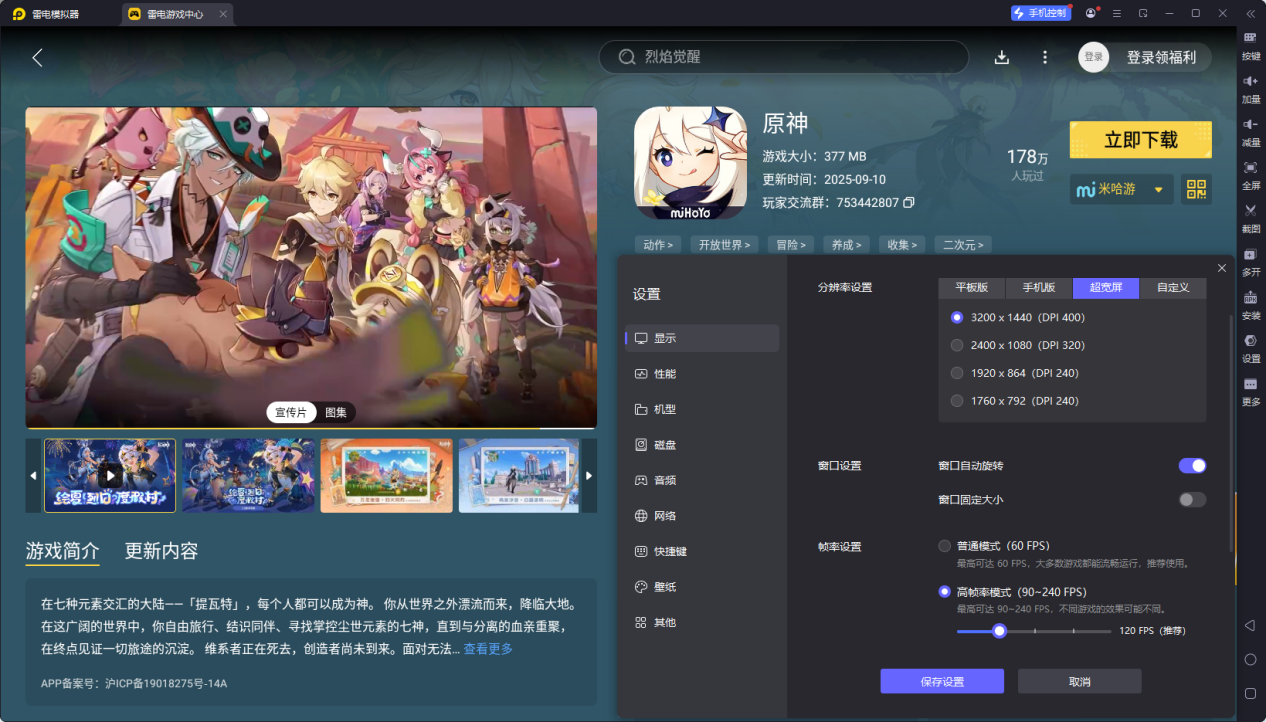Open the 性能 settings section
Screen dimensions: 1266x722
coord(702,374)
